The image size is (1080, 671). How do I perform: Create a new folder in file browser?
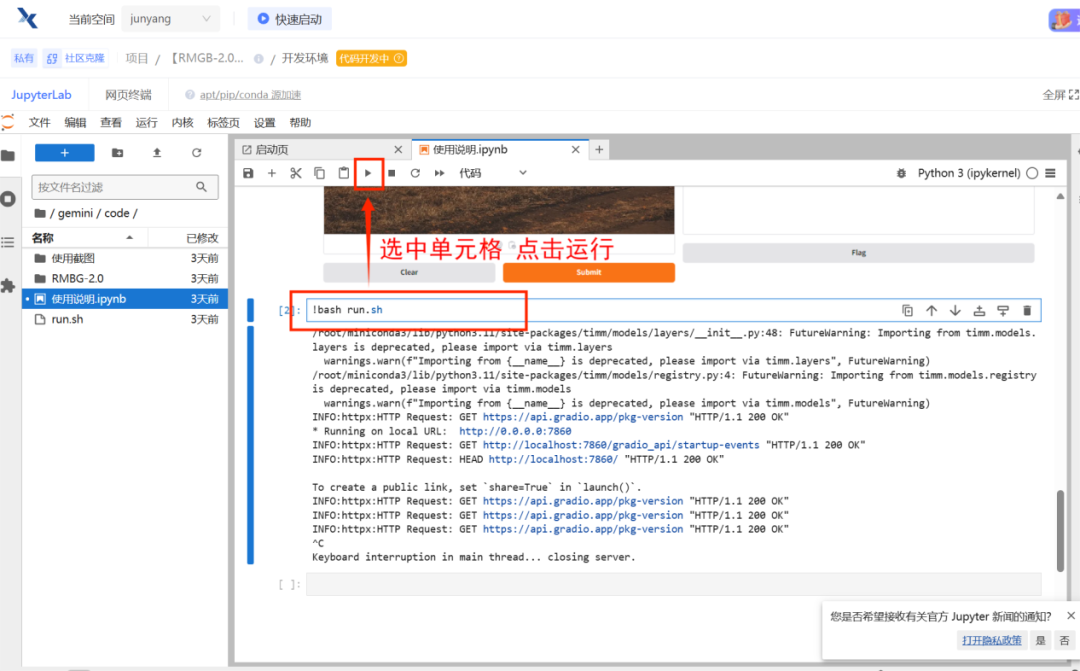(118, 153)
